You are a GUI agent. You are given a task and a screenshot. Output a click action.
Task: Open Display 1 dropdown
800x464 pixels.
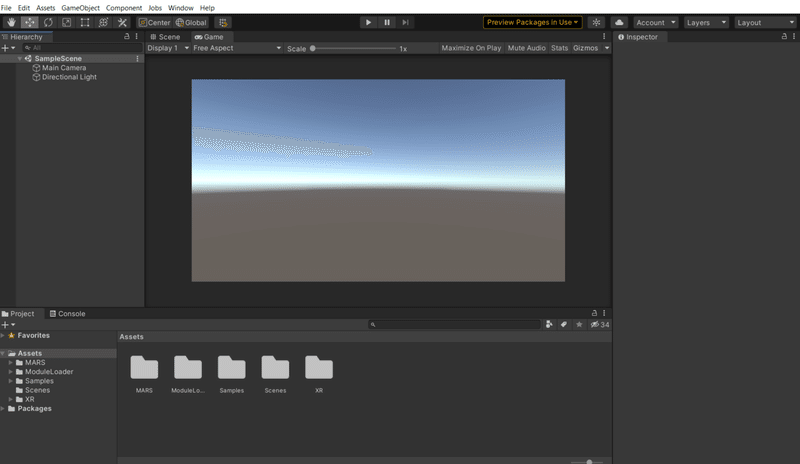point(168,48)
